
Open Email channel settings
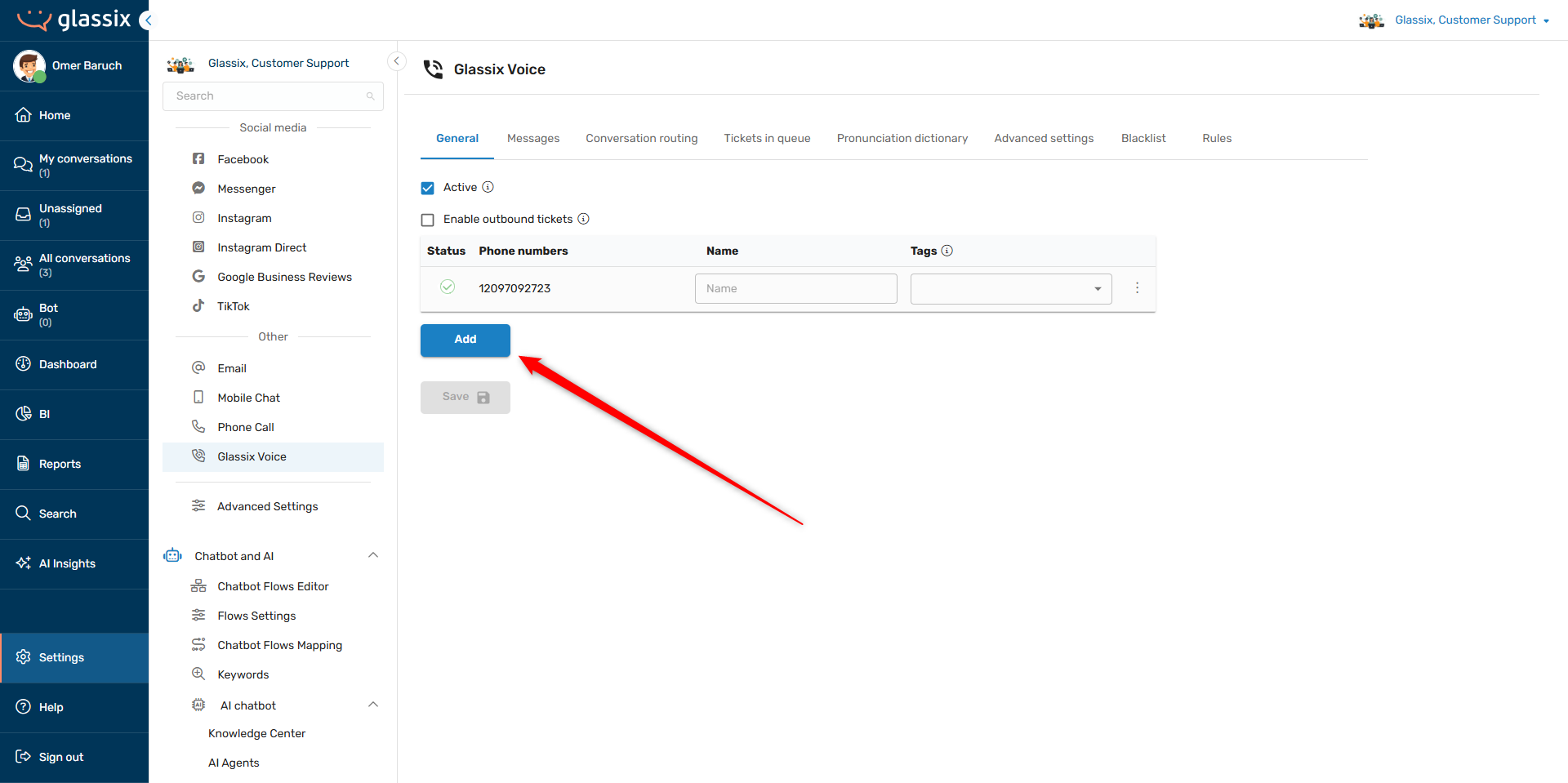(x=273, y=368)
